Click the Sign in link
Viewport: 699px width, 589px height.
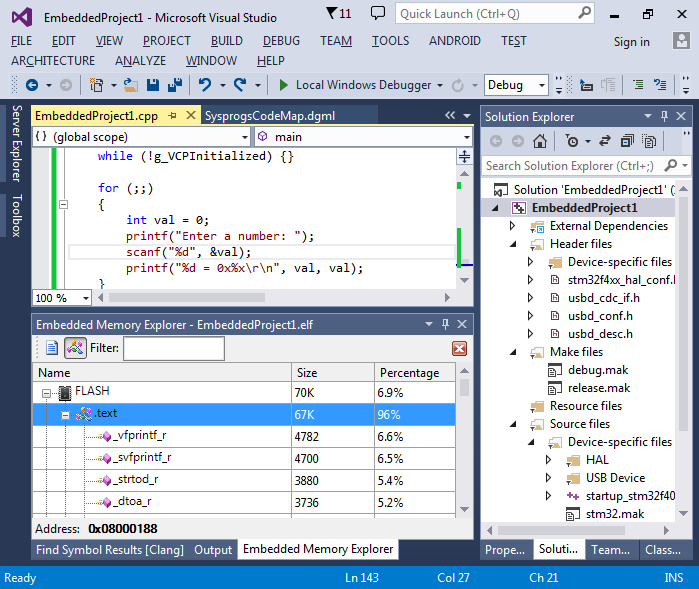[631, 41]
